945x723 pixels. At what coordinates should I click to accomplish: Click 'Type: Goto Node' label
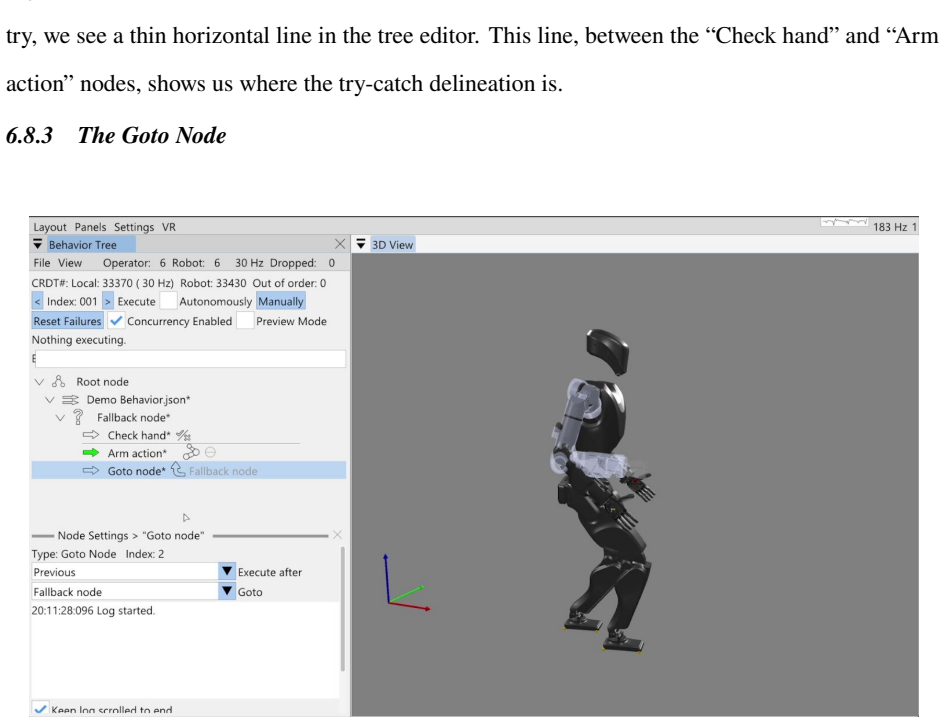[x=74, y=554]
